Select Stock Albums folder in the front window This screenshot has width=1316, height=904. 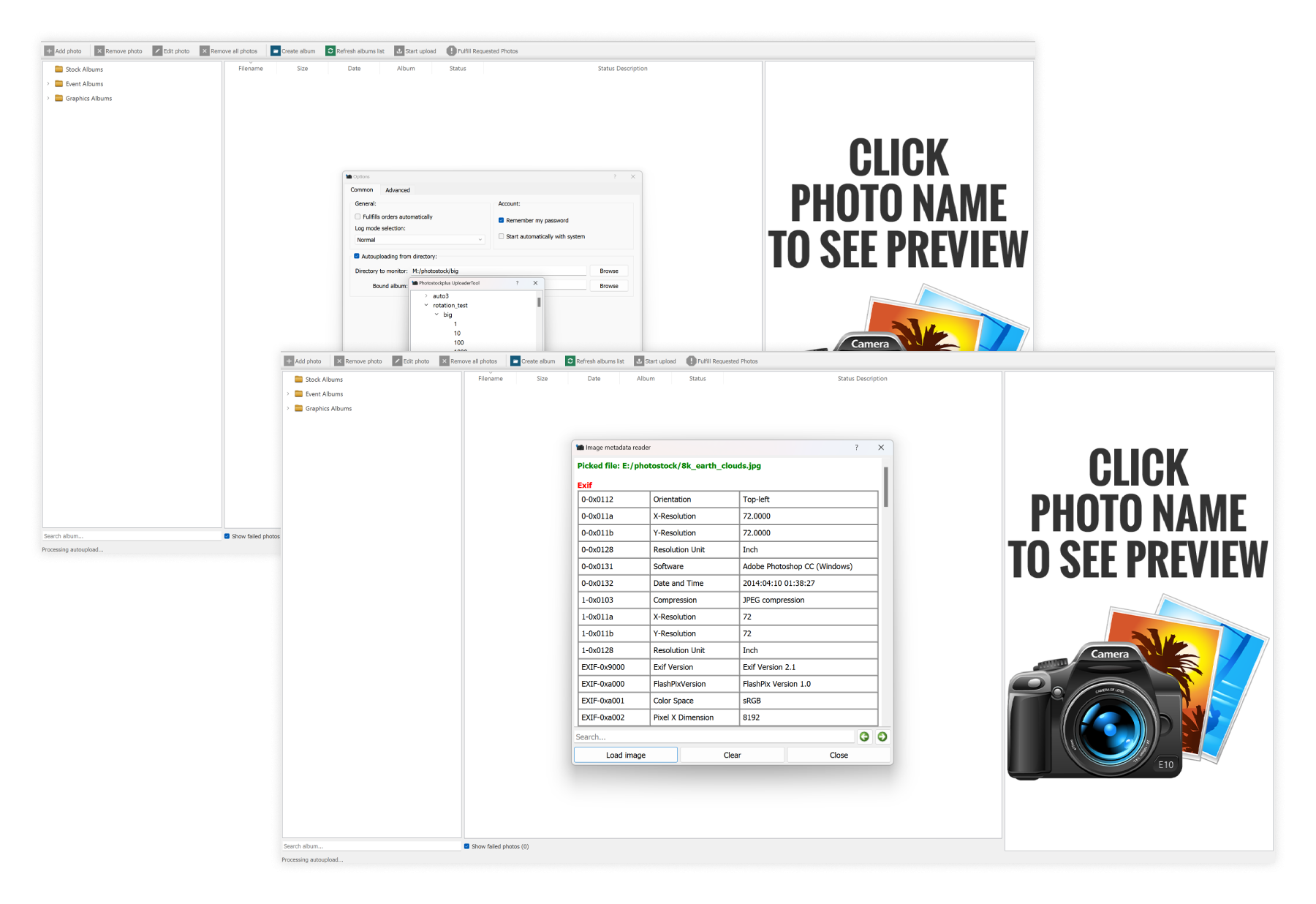click(x=318, y=380)
